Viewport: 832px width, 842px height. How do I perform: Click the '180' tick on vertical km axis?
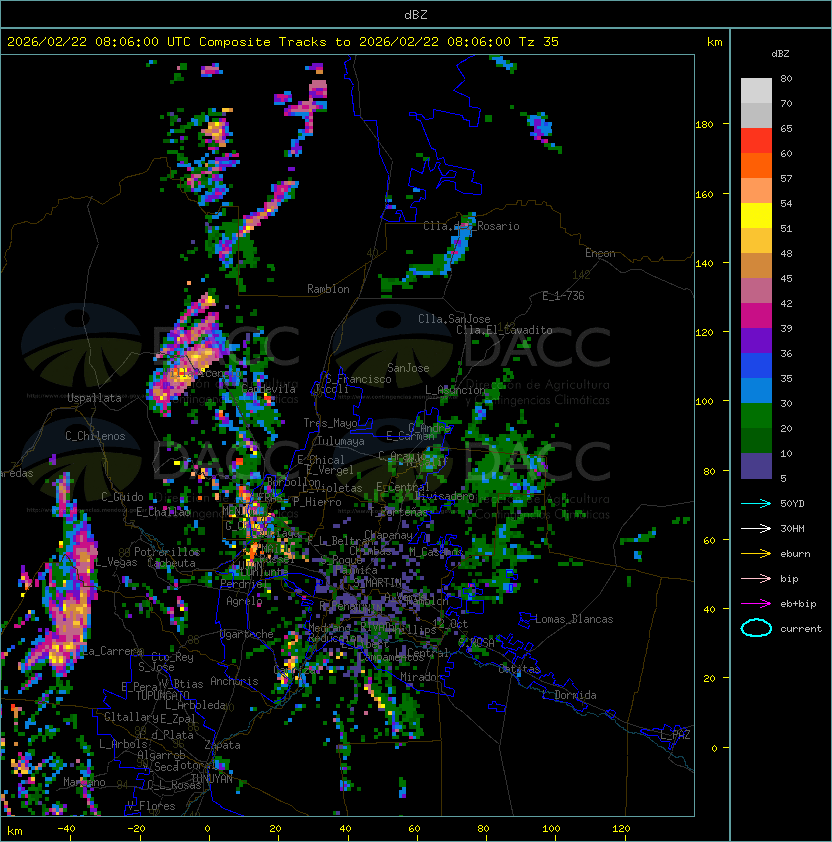(704, 125)
